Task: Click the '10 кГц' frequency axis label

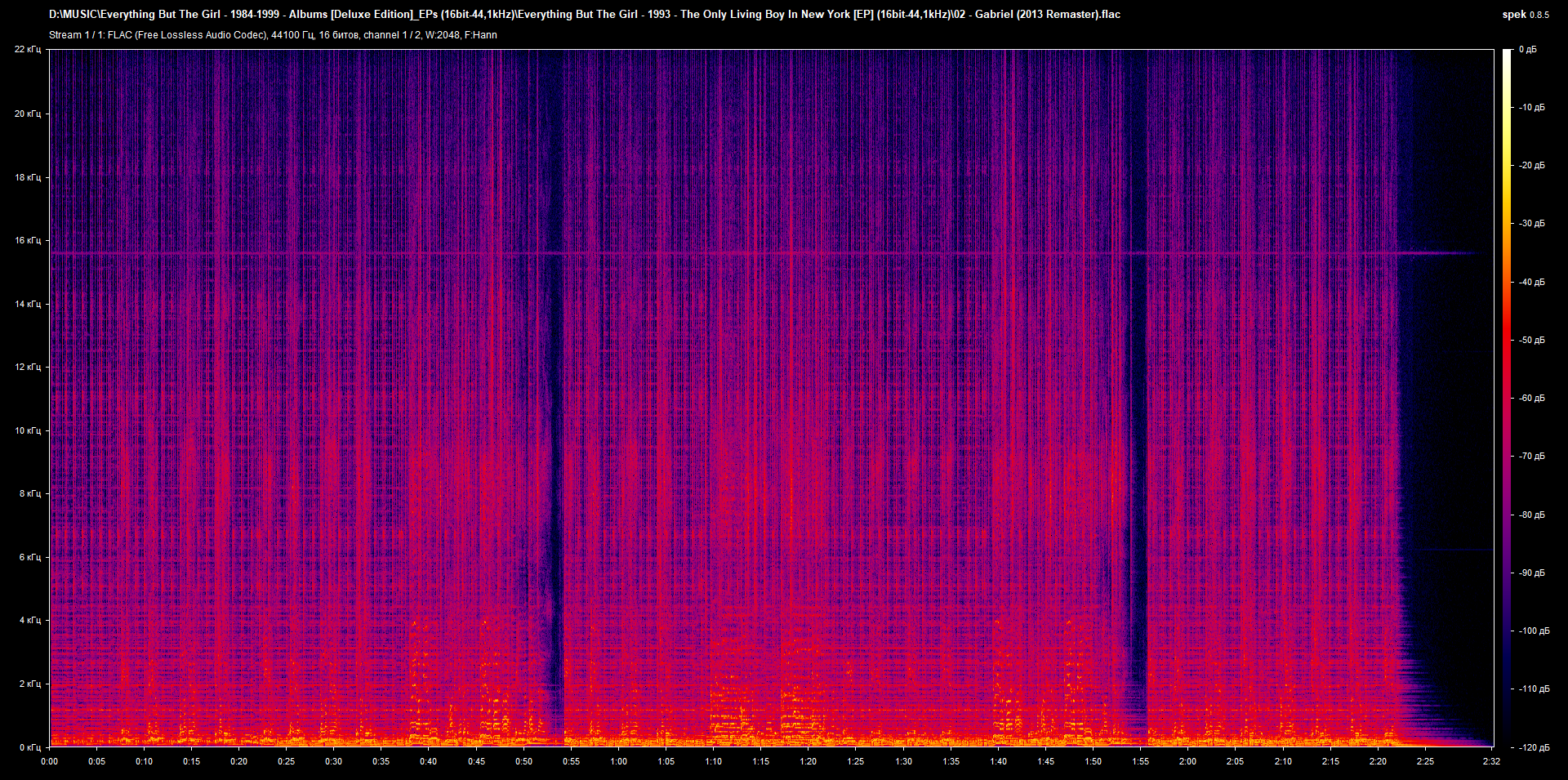Action: pyautogui.click(x=28, y=430)
